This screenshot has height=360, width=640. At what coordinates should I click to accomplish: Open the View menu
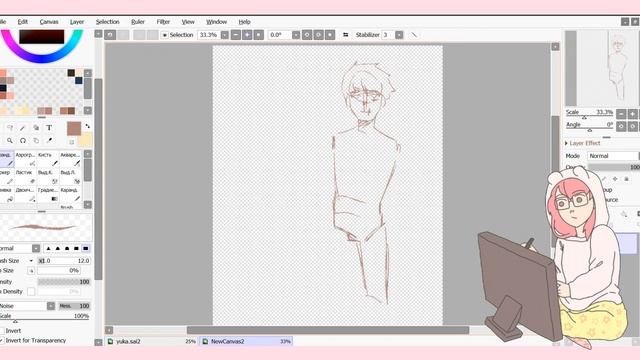[188, 22]
